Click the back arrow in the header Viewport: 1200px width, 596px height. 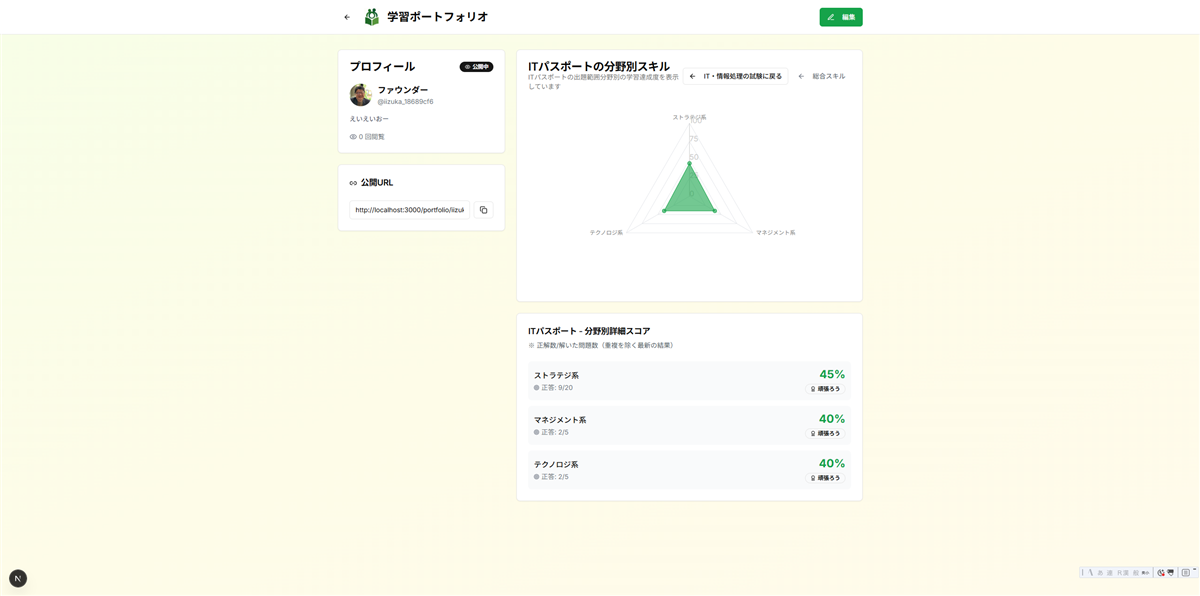[347, 17]
